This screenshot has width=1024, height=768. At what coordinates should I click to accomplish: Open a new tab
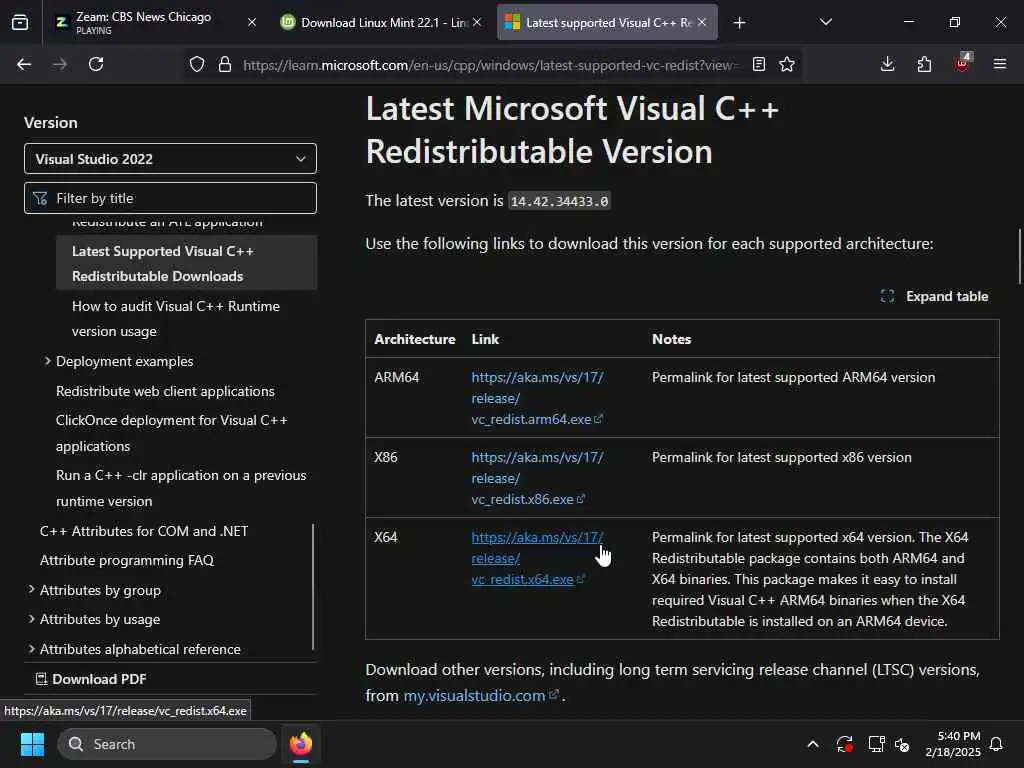pyautogui.click(x=739, y=23)
